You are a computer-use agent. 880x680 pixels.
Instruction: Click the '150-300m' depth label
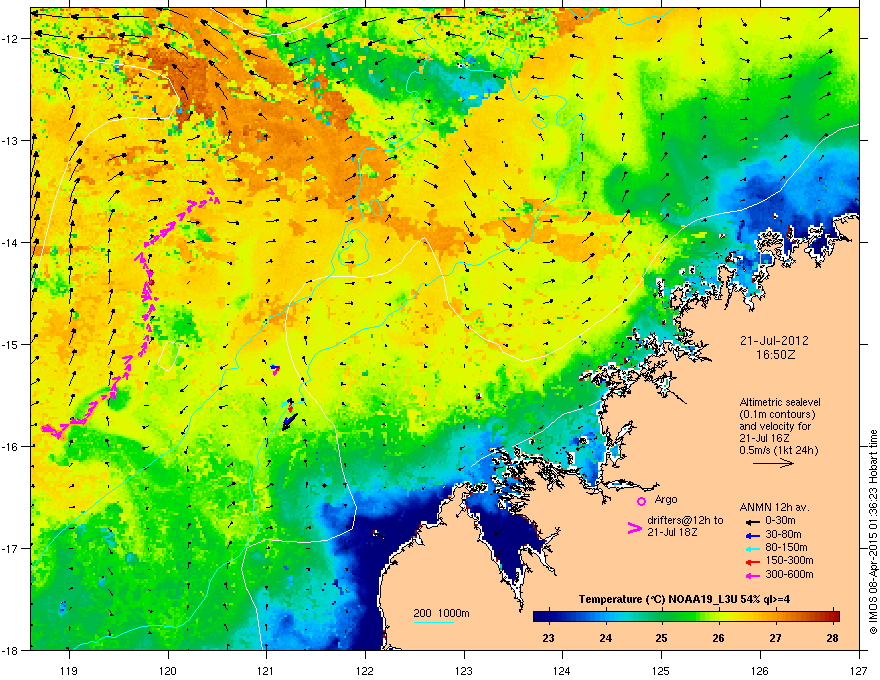click(790, 560)
